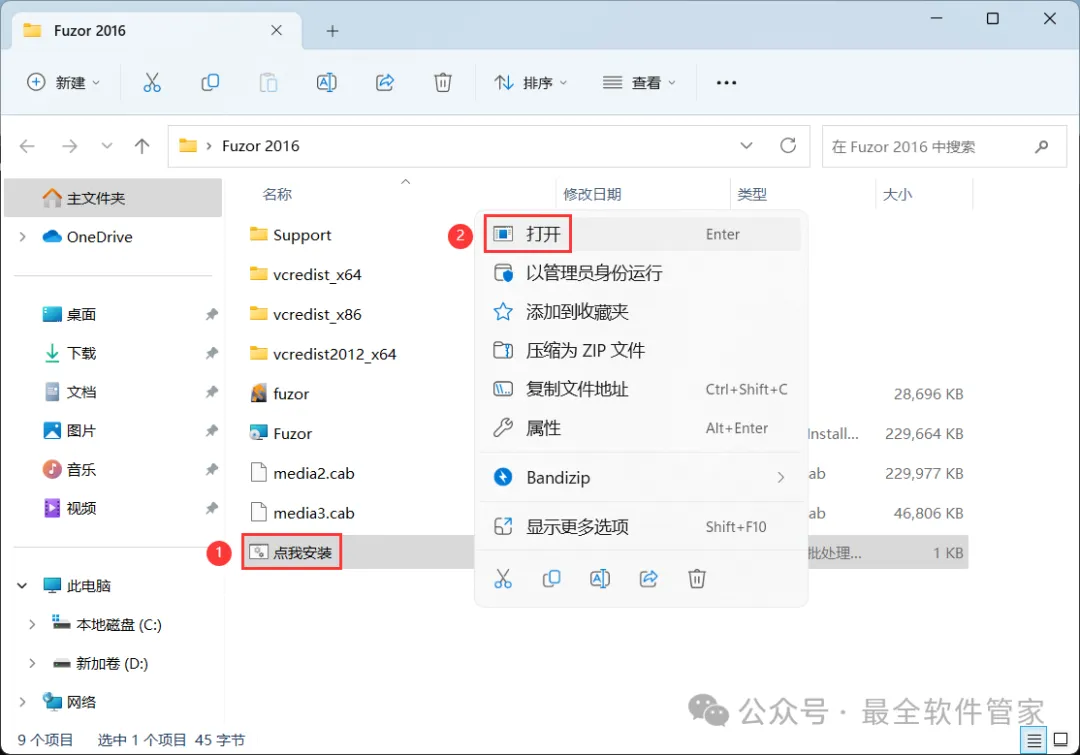Select the vcredist_x64 folder
Image resolution: width=1080 pixels, height=755 pixels.
point(305,274)
